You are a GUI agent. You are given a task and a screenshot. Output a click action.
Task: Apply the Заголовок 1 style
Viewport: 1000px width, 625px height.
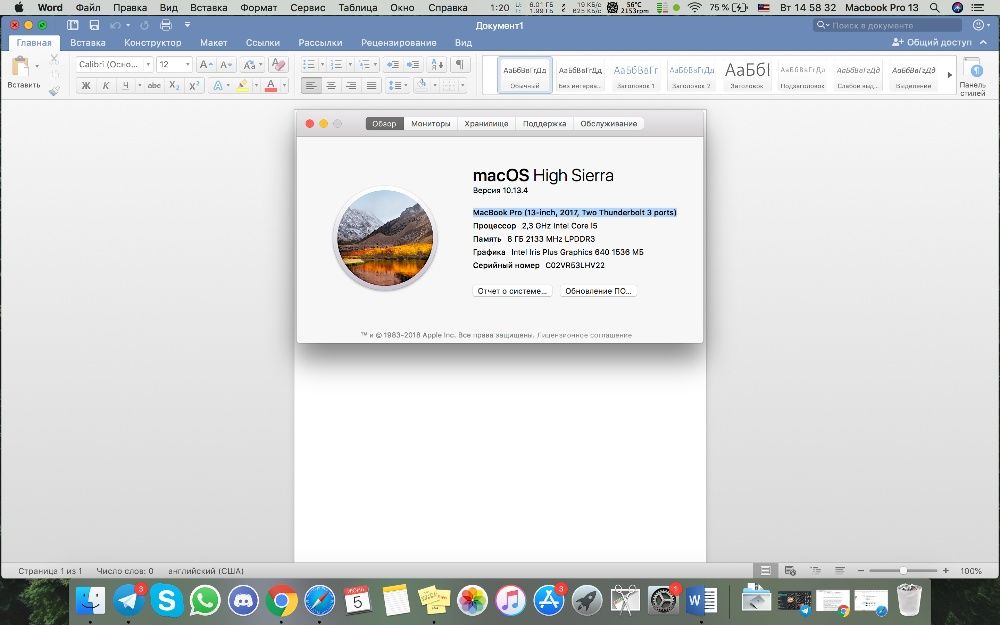pyautogui.click(x=635, y=75)
